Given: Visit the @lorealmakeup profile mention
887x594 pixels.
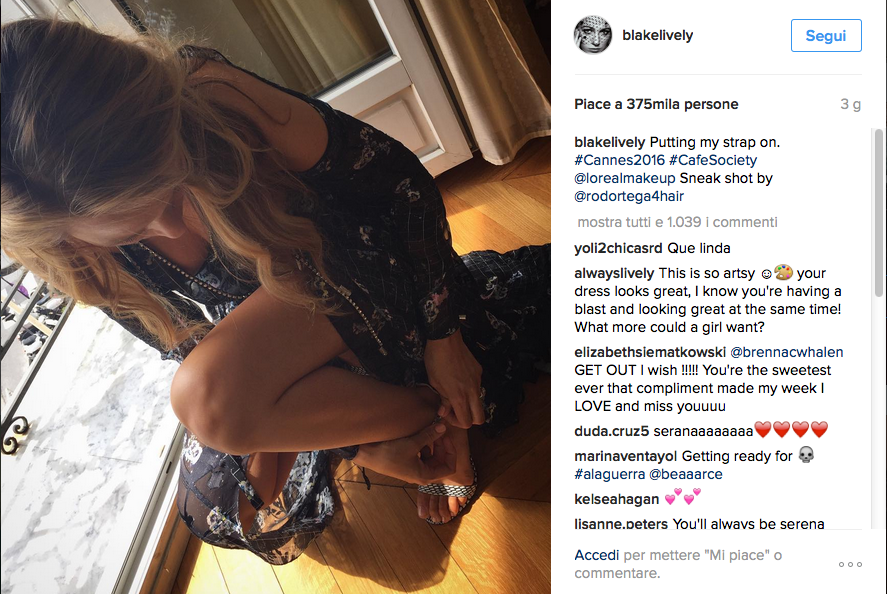Looking at the screenshot, I should pyautogui.click(x=625, y=178).
